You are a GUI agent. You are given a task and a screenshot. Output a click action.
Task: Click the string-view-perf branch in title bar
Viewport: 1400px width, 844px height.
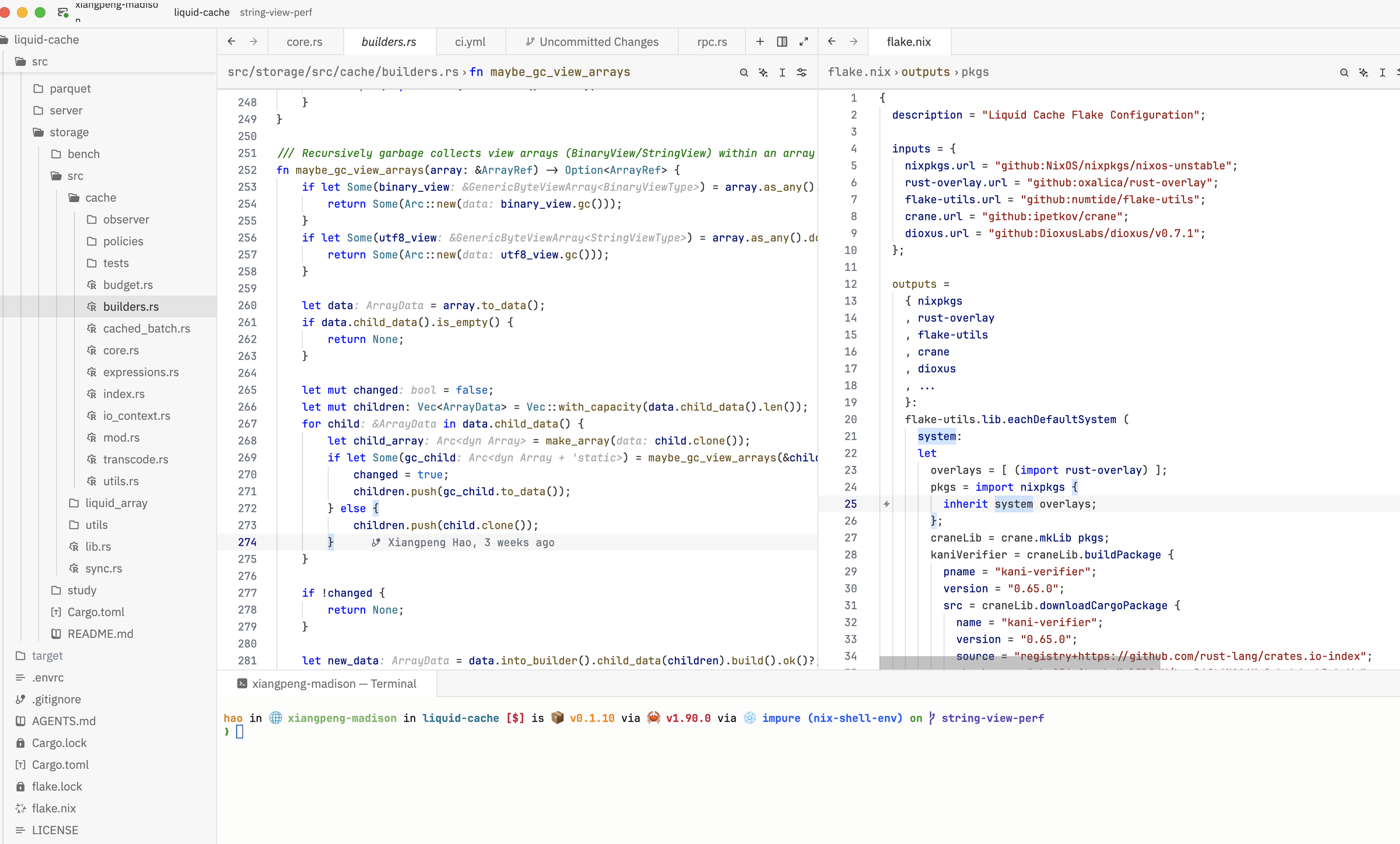pos(276,12)
